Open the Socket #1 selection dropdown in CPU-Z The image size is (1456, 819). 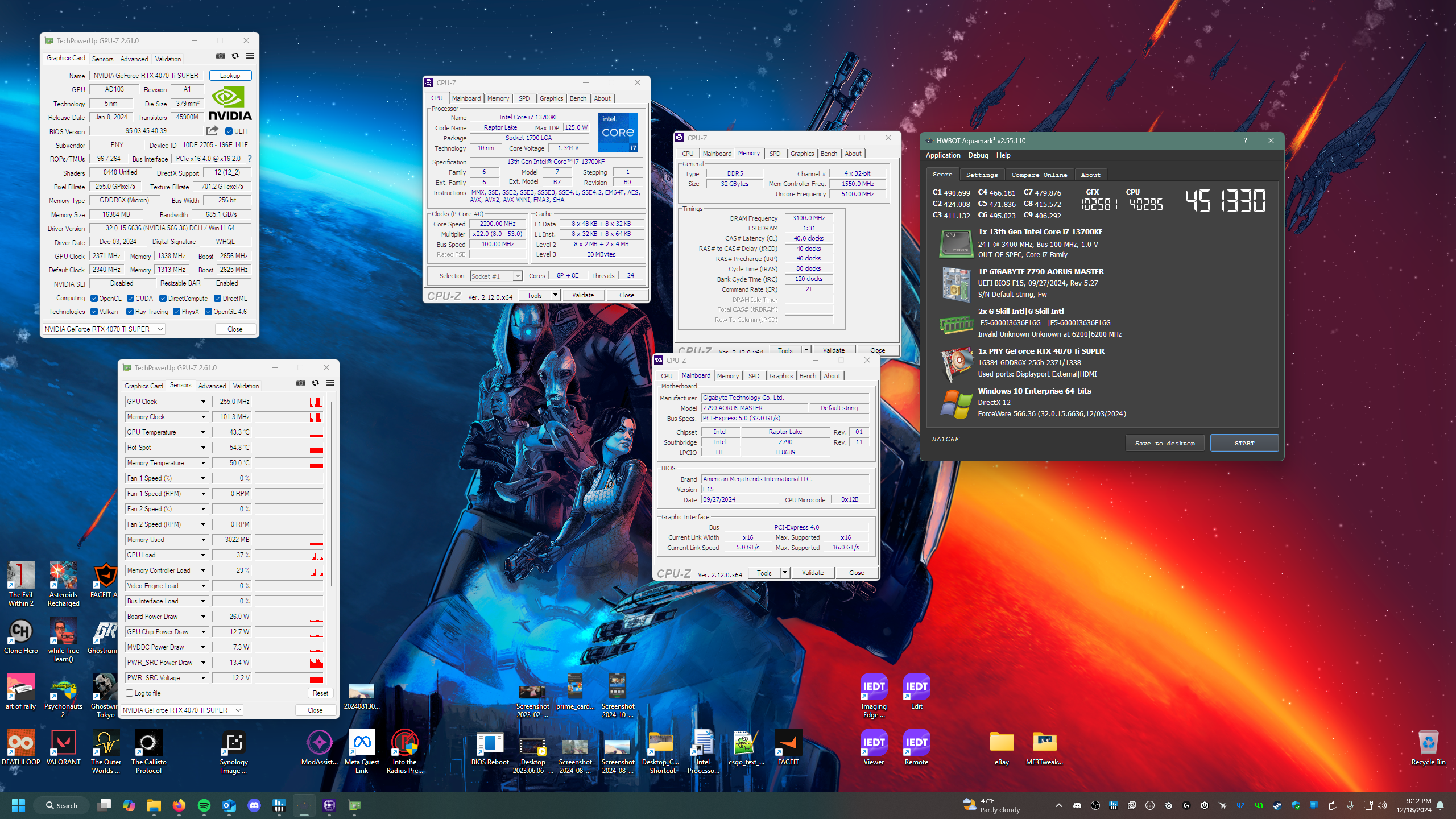coord(496,276)
